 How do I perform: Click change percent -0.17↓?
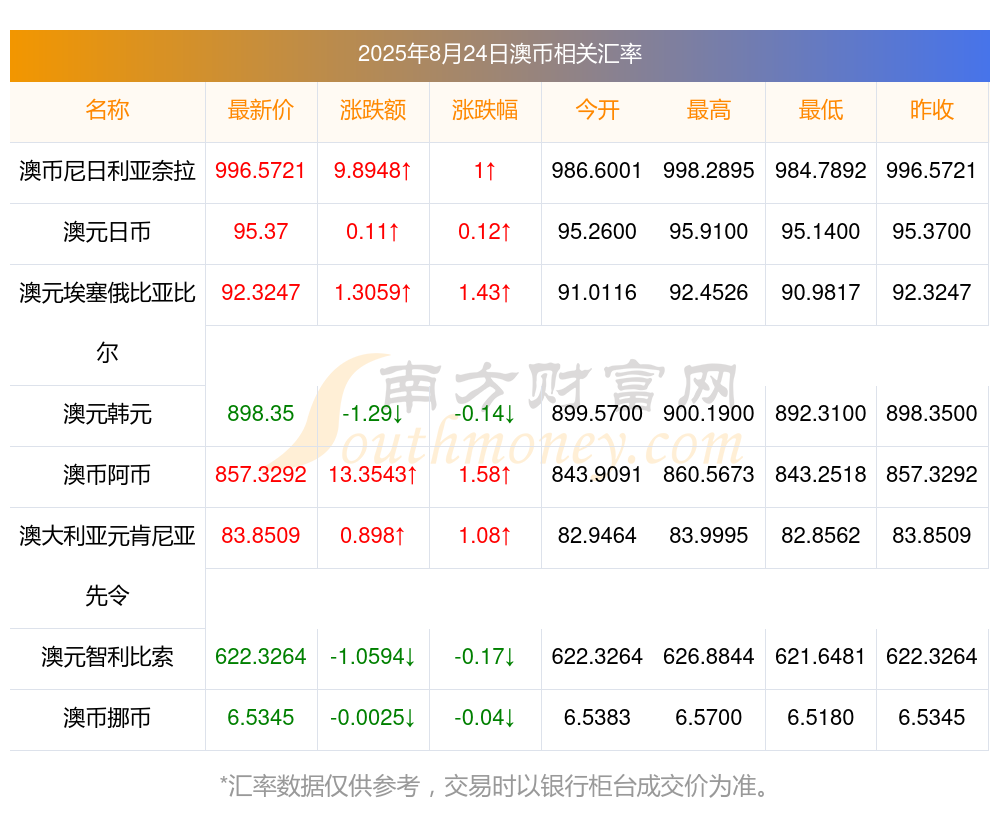(485, 656)
